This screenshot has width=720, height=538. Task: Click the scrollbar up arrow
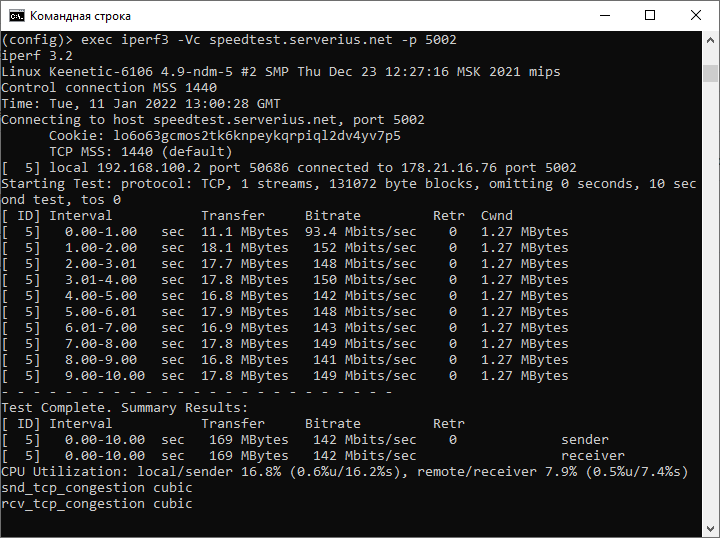pyautogui.click(x=710, y=40)
